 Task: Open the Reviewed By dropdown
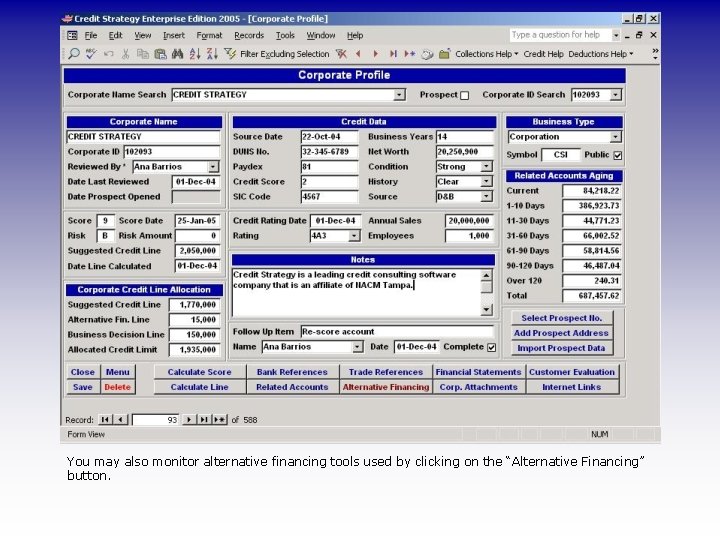click(213, 167)
